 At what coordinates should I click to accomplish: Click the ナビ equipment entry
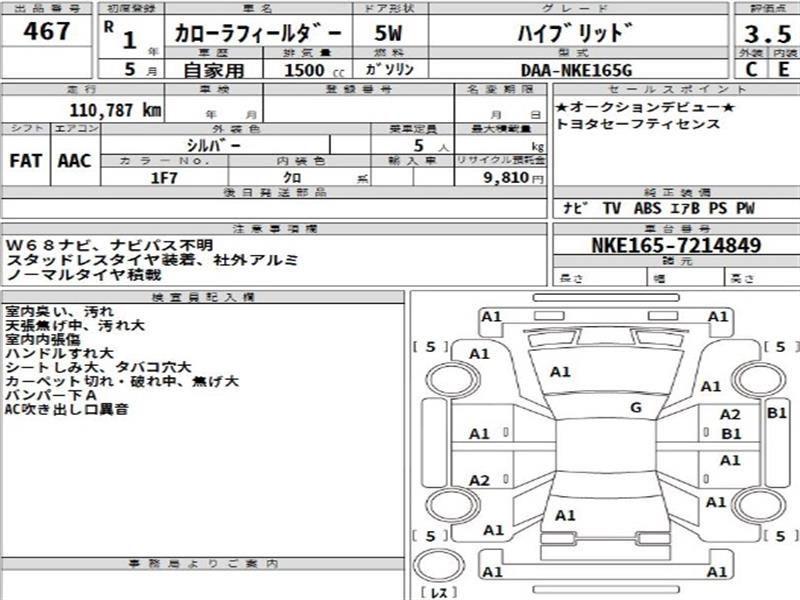(x=576, y=208)
